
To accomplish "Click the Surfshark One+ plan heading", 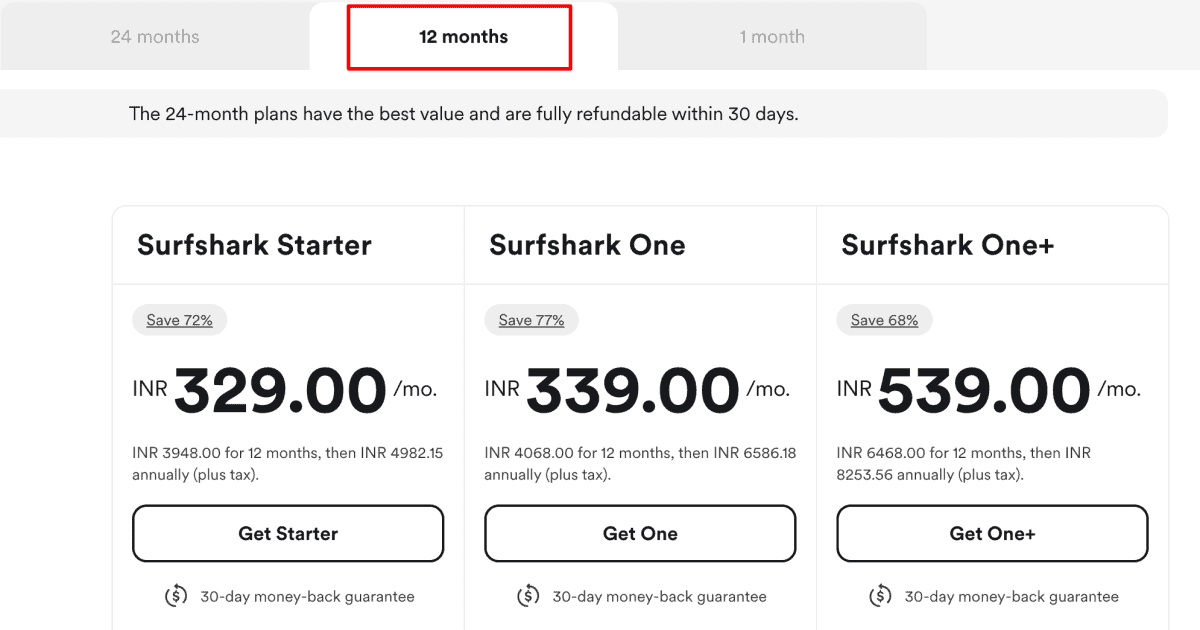I will pos(947,245).
